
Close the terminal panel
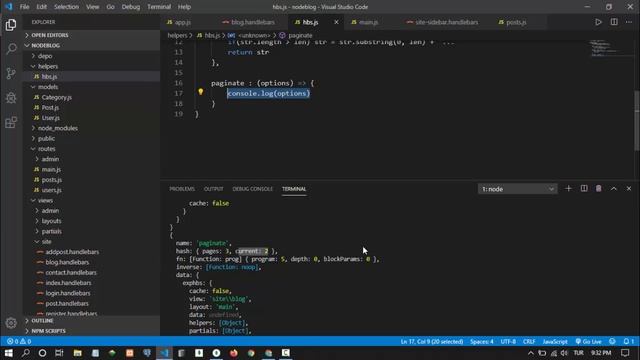(629, 189)
